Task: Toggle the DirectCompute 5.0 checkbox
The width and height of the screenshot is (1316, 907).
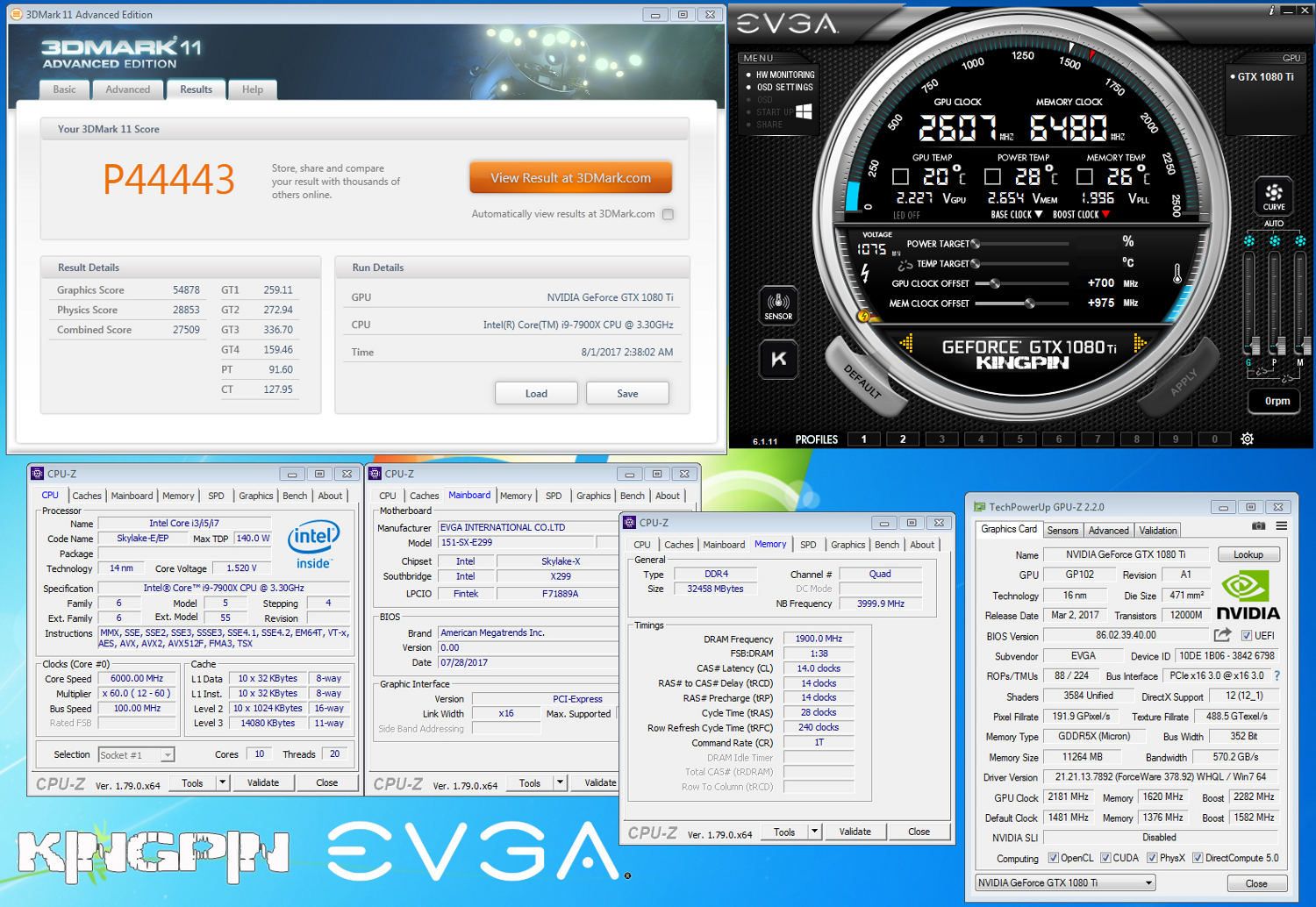Action: click(1198, 858)
